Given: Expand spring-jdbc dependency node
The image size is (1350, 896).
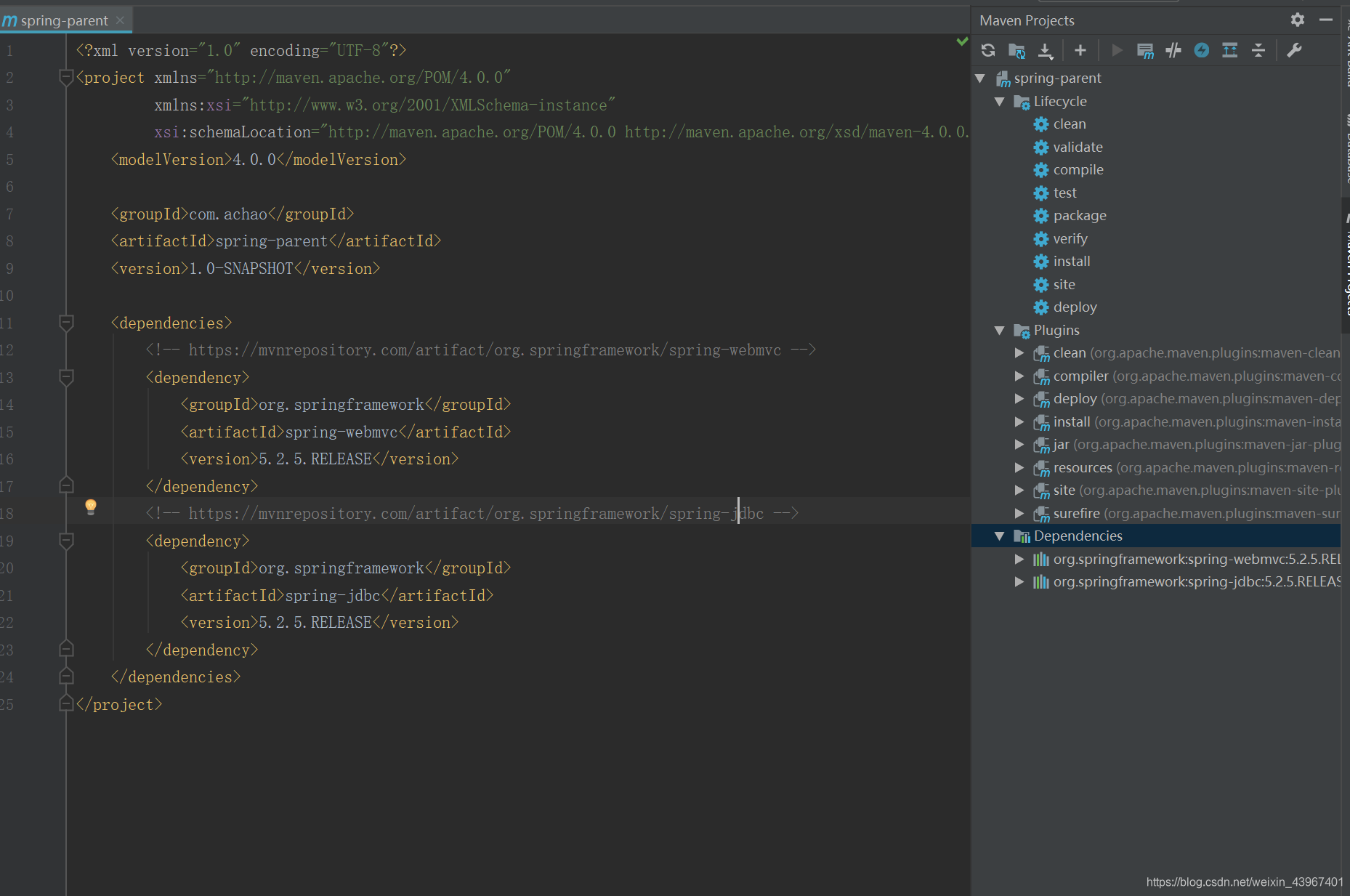Looking at the screenshot, I should point(1019,581).
